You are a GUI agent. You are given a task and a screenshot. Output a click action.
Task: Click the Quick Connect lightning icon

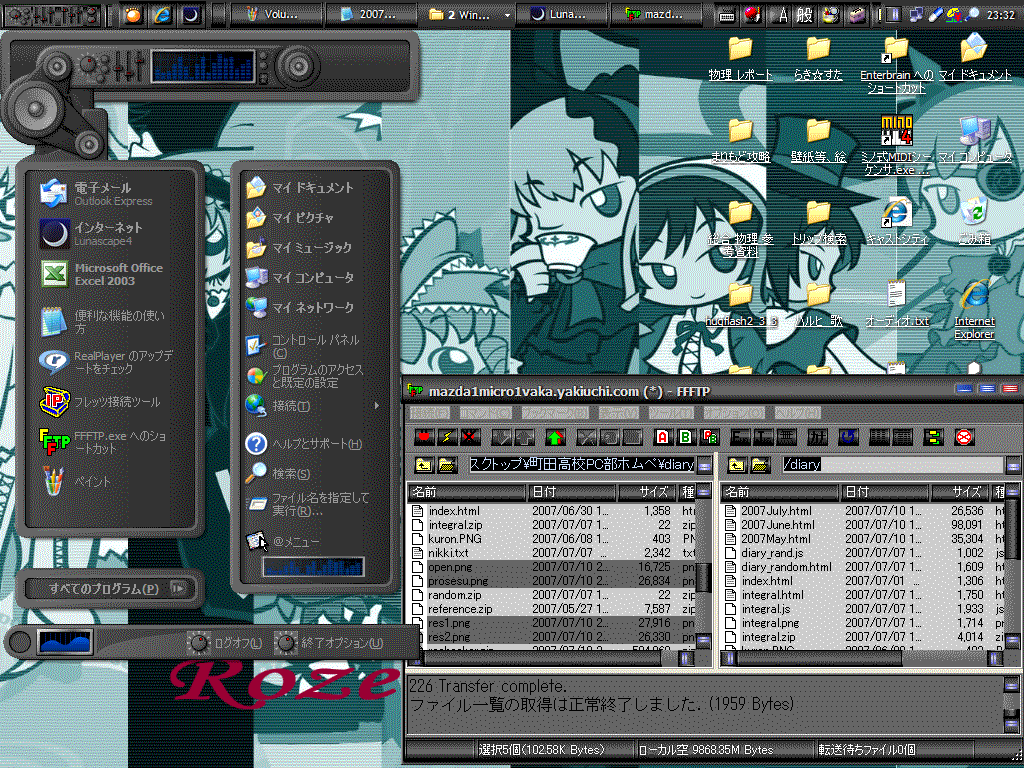(447, 437)
